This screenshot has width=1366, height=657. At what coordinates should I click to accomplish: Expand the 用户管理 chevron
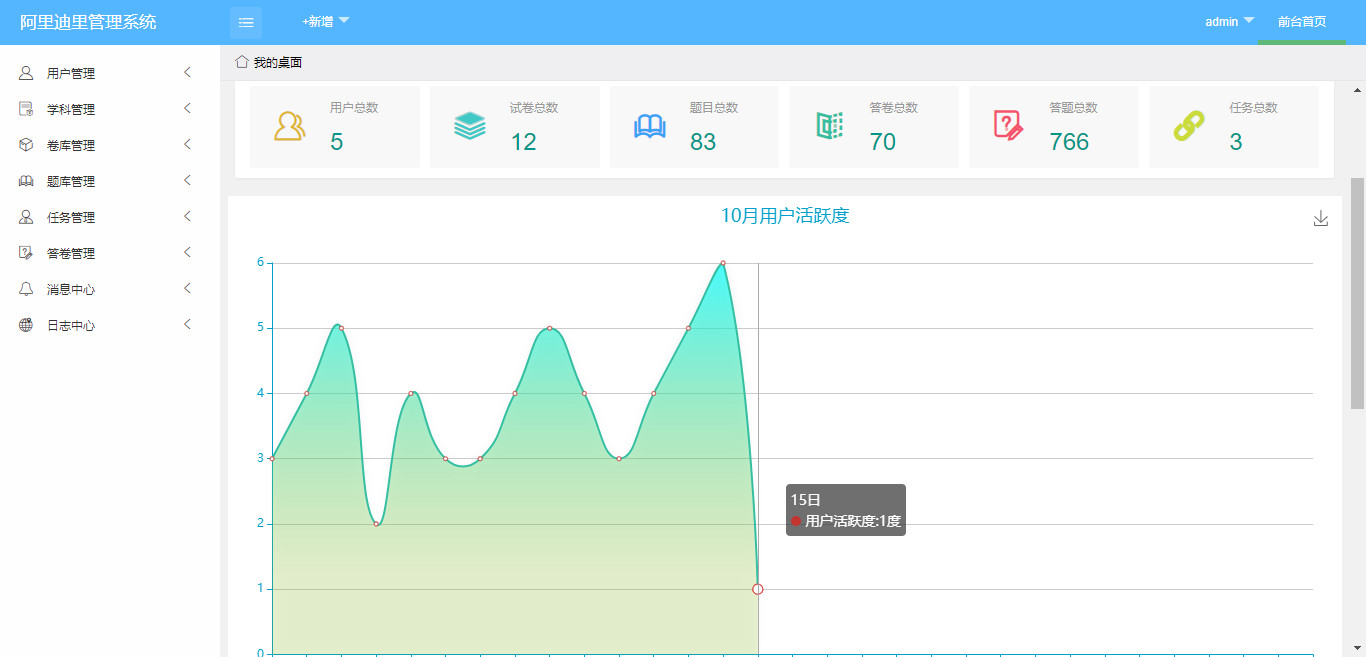pyautogui.click(x=187, y=73)
